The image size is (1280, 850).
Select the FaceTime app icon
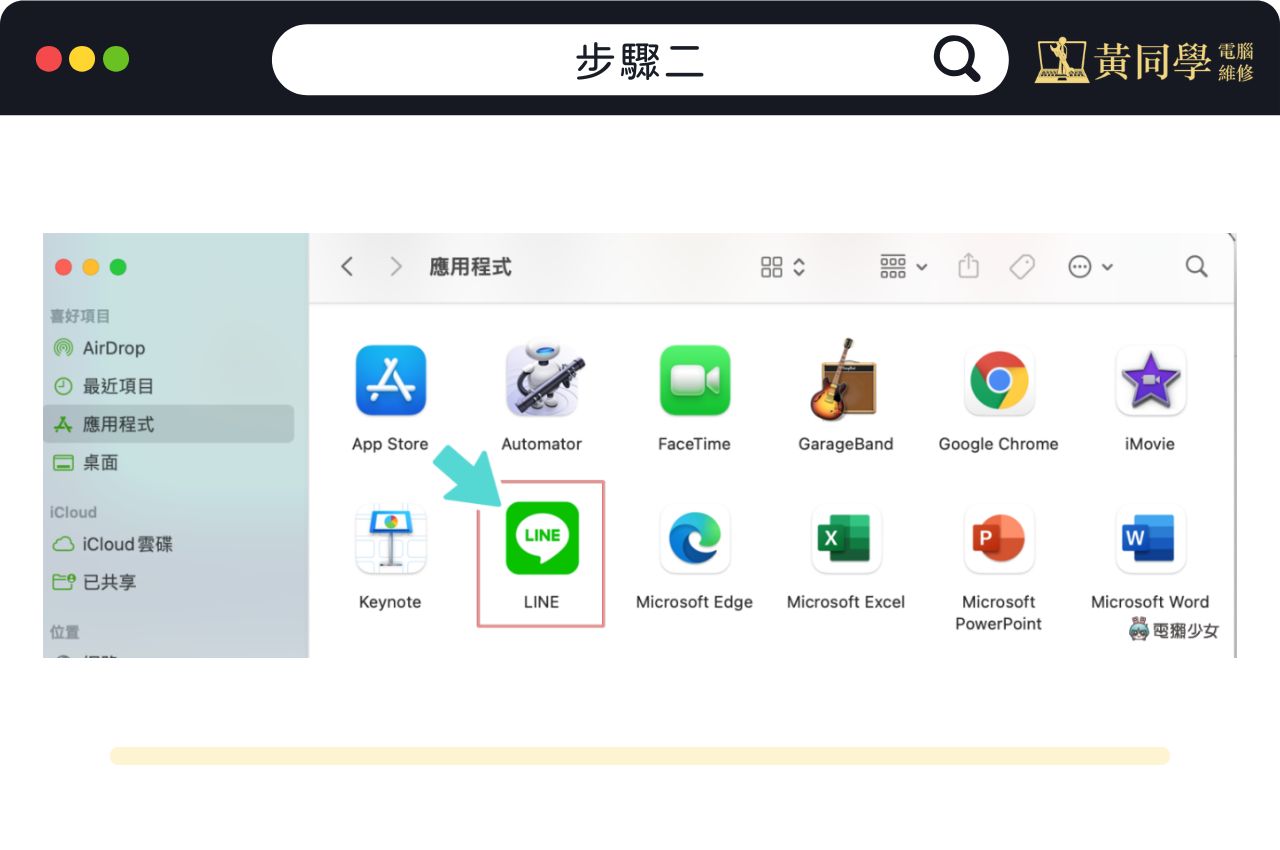pyautogui.click(x=694, y=380)
